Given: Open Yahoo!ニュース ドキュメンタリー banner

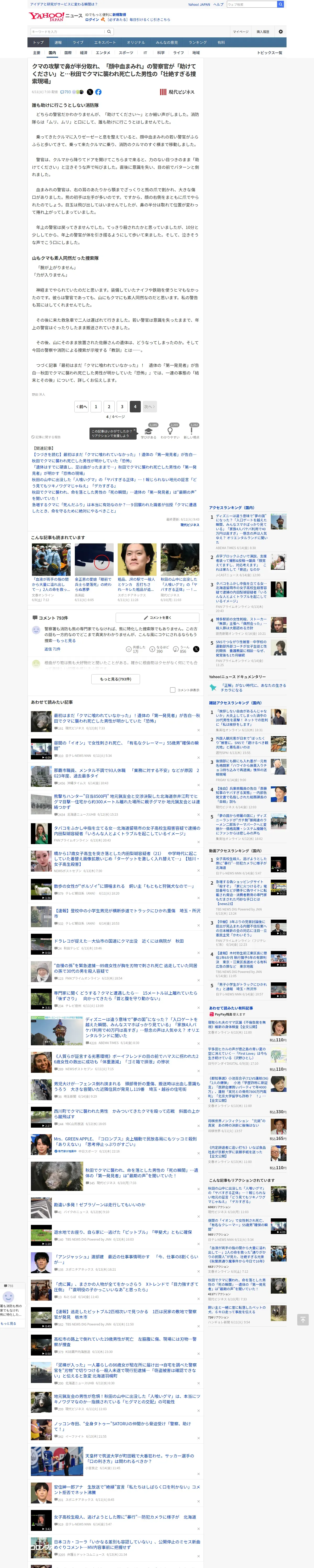Looking at the screenshot, I should coord(247,688).
